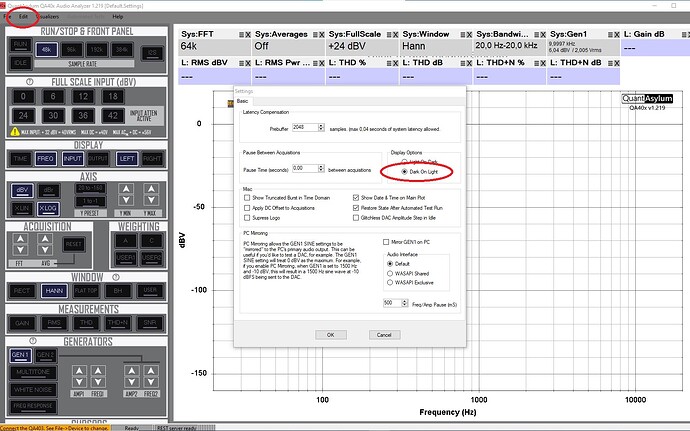690x431 pixels.
Task: Select the FLAT TOP window
Action: pyautogui.click(x=86, y=291)
